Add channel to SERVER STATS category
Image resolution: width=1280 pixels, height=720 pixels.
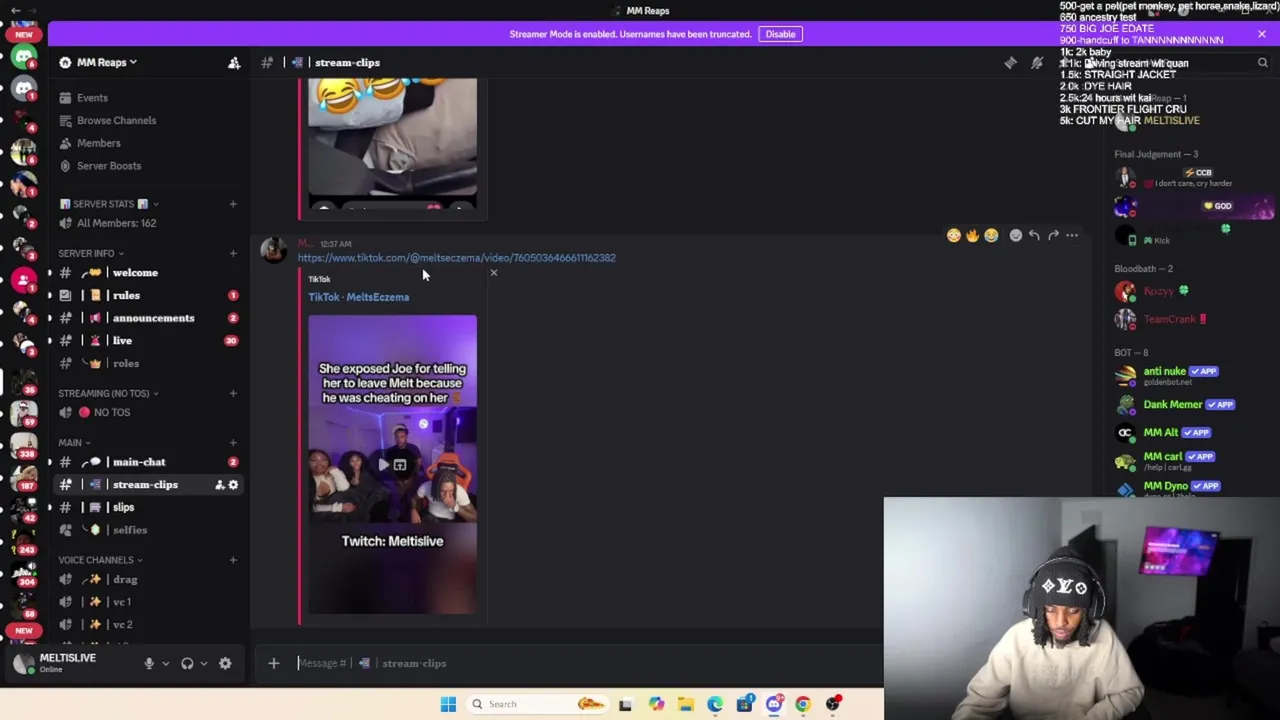click(233, 204)
